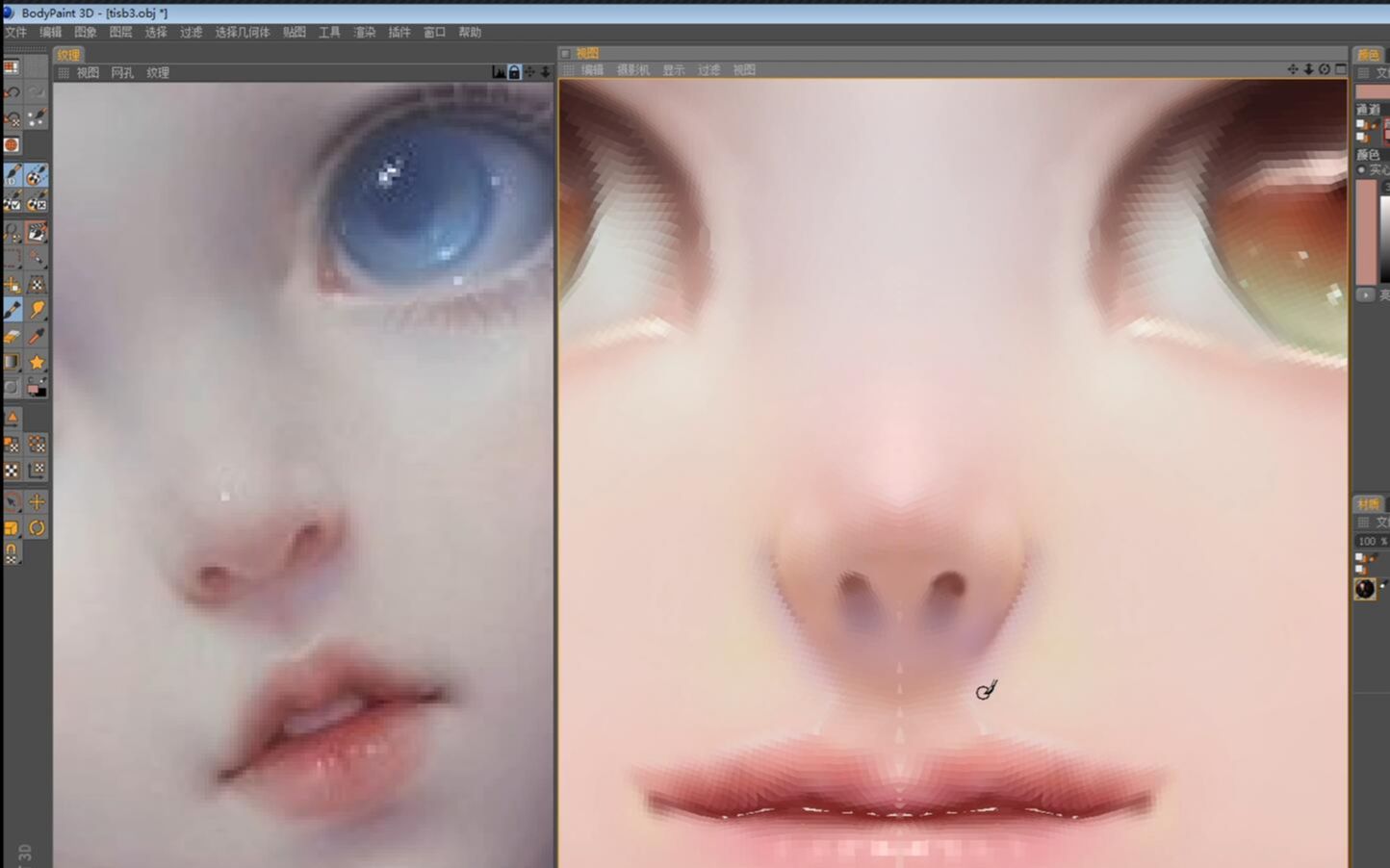Open the 摄影机 (Camera) viewport menu
This screenshot has width=1390, height=868.
[x=632, y=70]
